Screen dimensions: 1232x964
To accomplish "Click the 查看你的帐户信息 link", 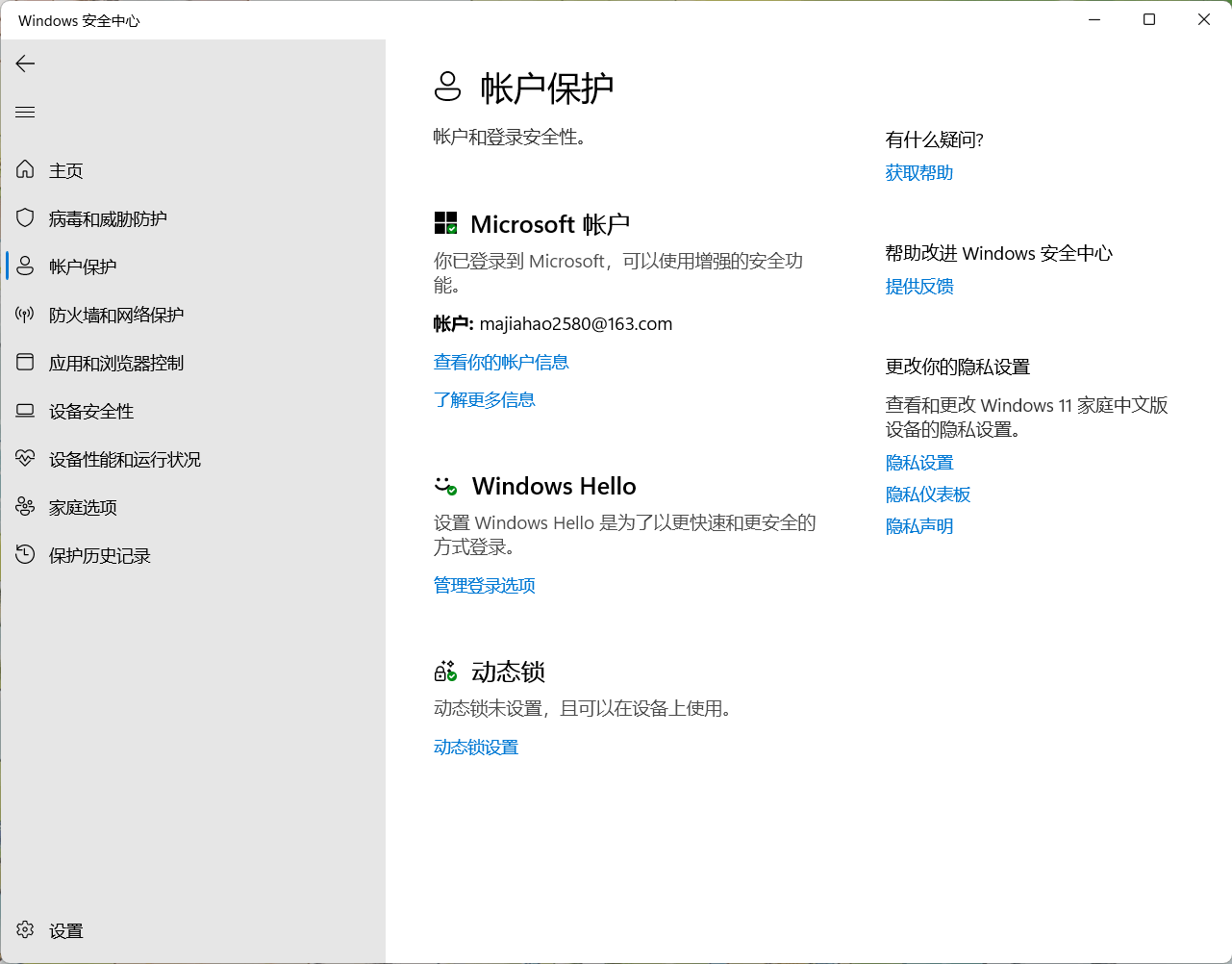I will (501, 362).
